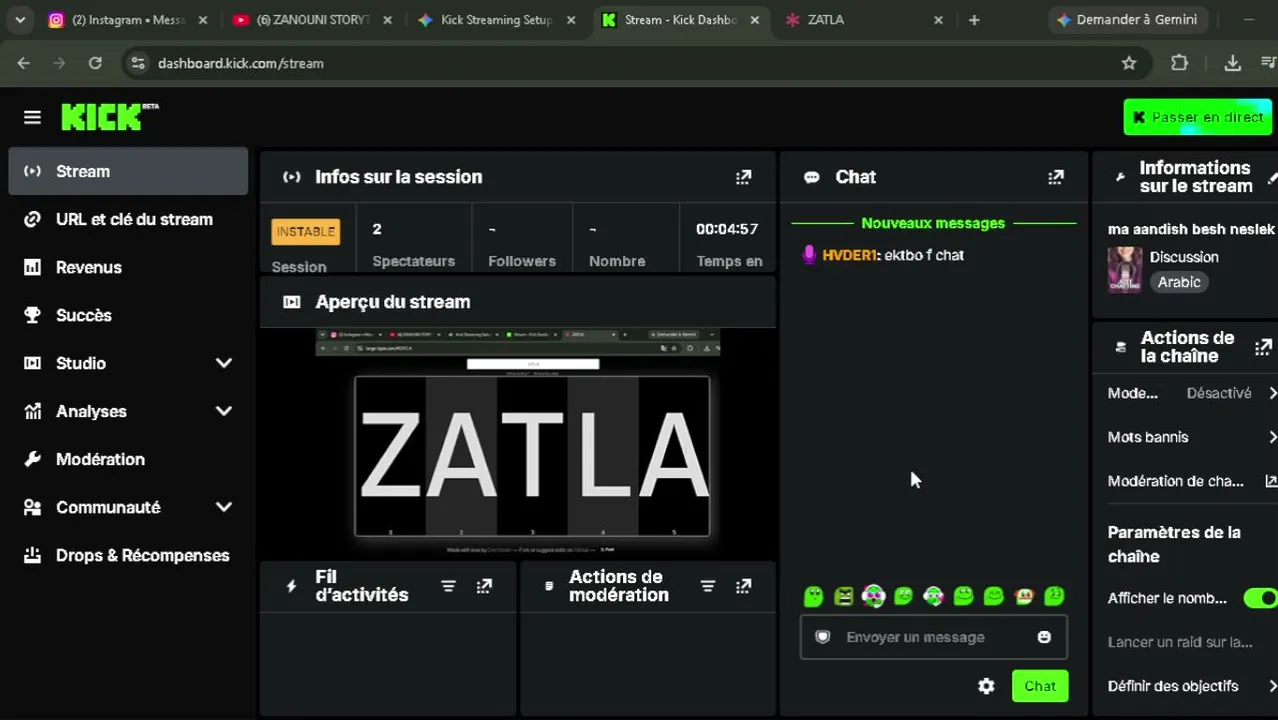Select Stream in the sidebar
The width and height of the screenshot is (1278, 720).
coord(128,171)
